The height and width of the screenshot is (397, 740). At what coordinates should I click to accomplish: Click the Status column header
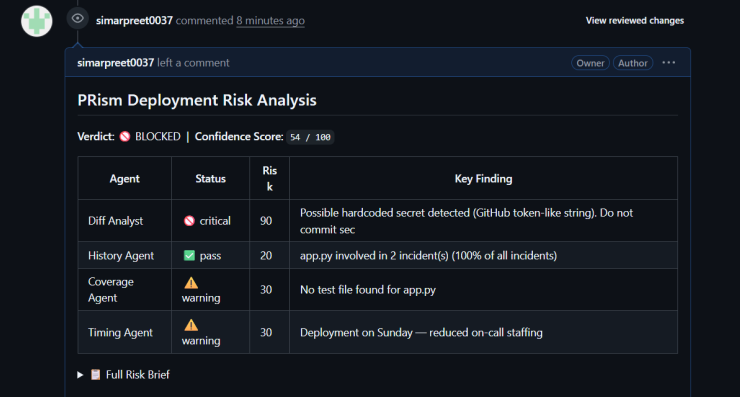(210, 178)
